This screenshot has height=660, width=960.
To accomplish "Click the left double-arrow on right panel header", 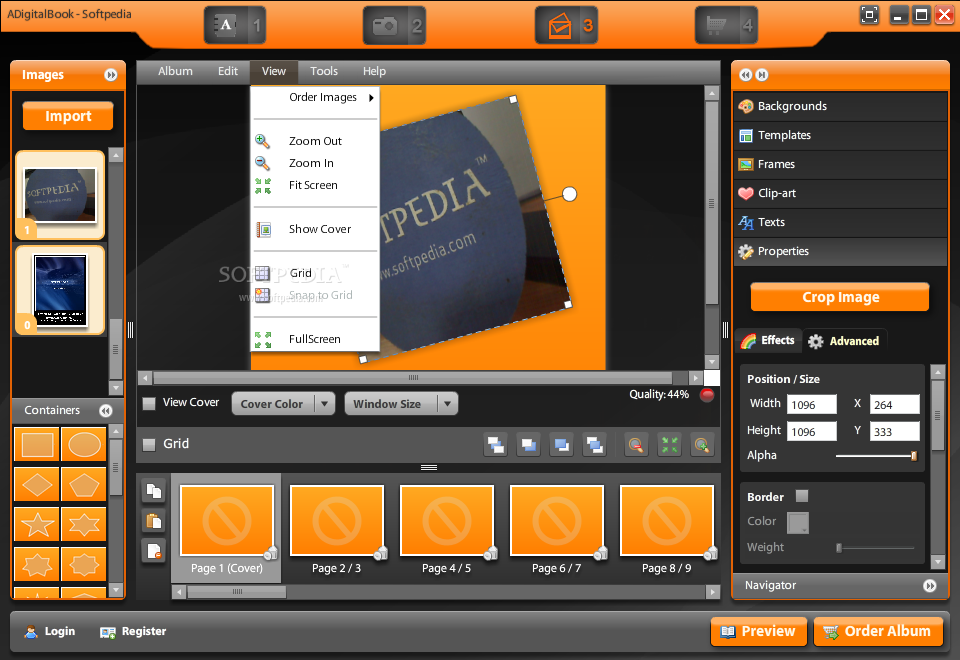I will pos(745,75).
